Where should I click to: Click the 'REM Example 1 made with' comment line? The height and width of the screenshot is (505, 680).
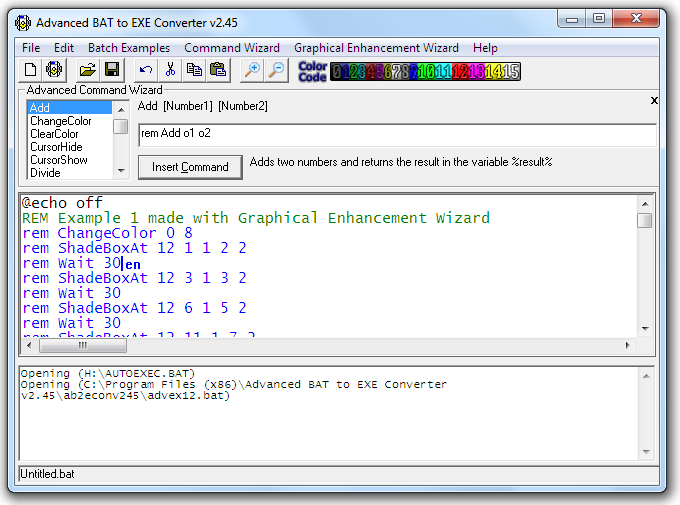(x=256, y=218)
